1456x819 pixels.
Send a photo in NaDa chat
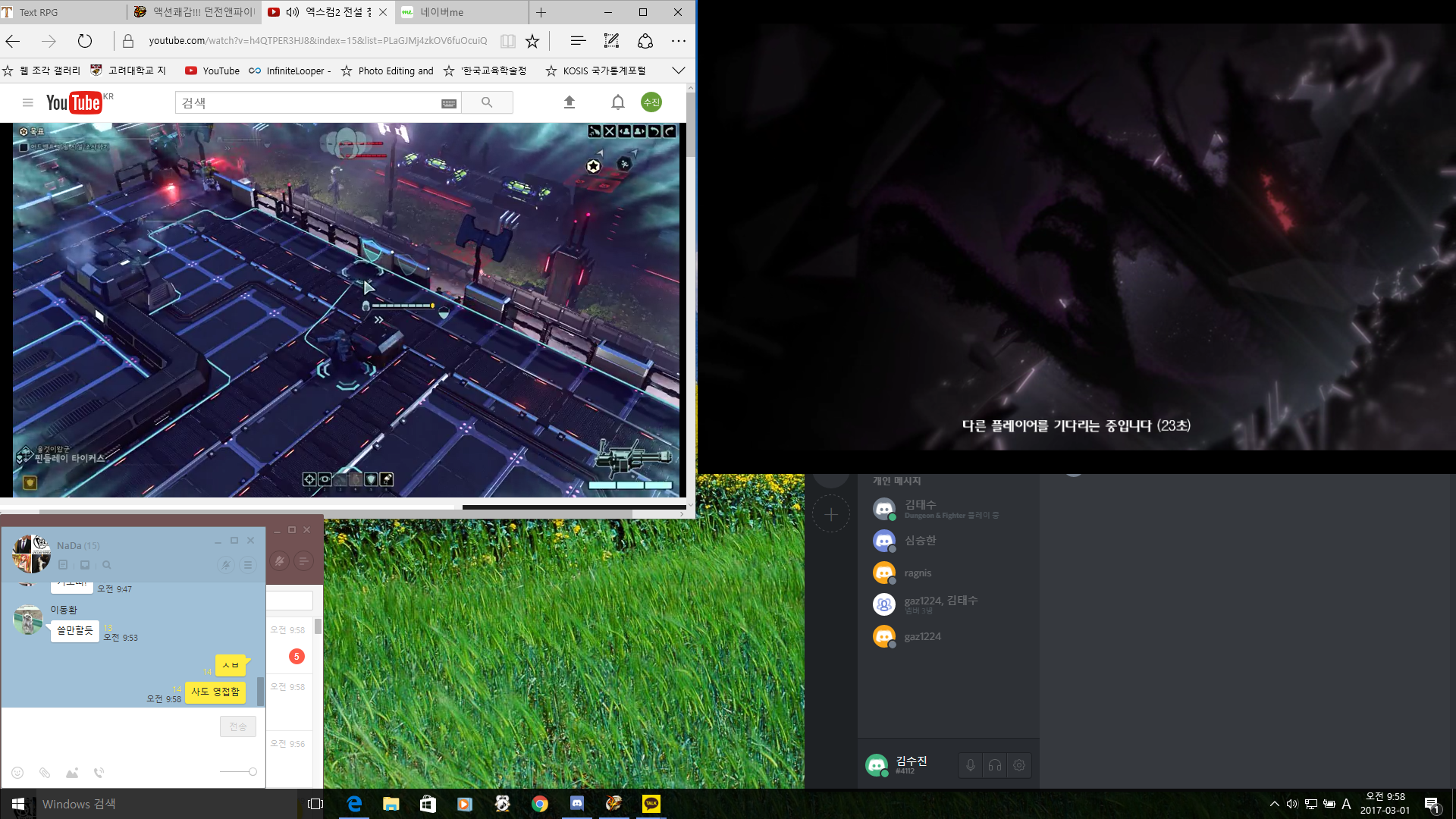(x=72, y=773)
